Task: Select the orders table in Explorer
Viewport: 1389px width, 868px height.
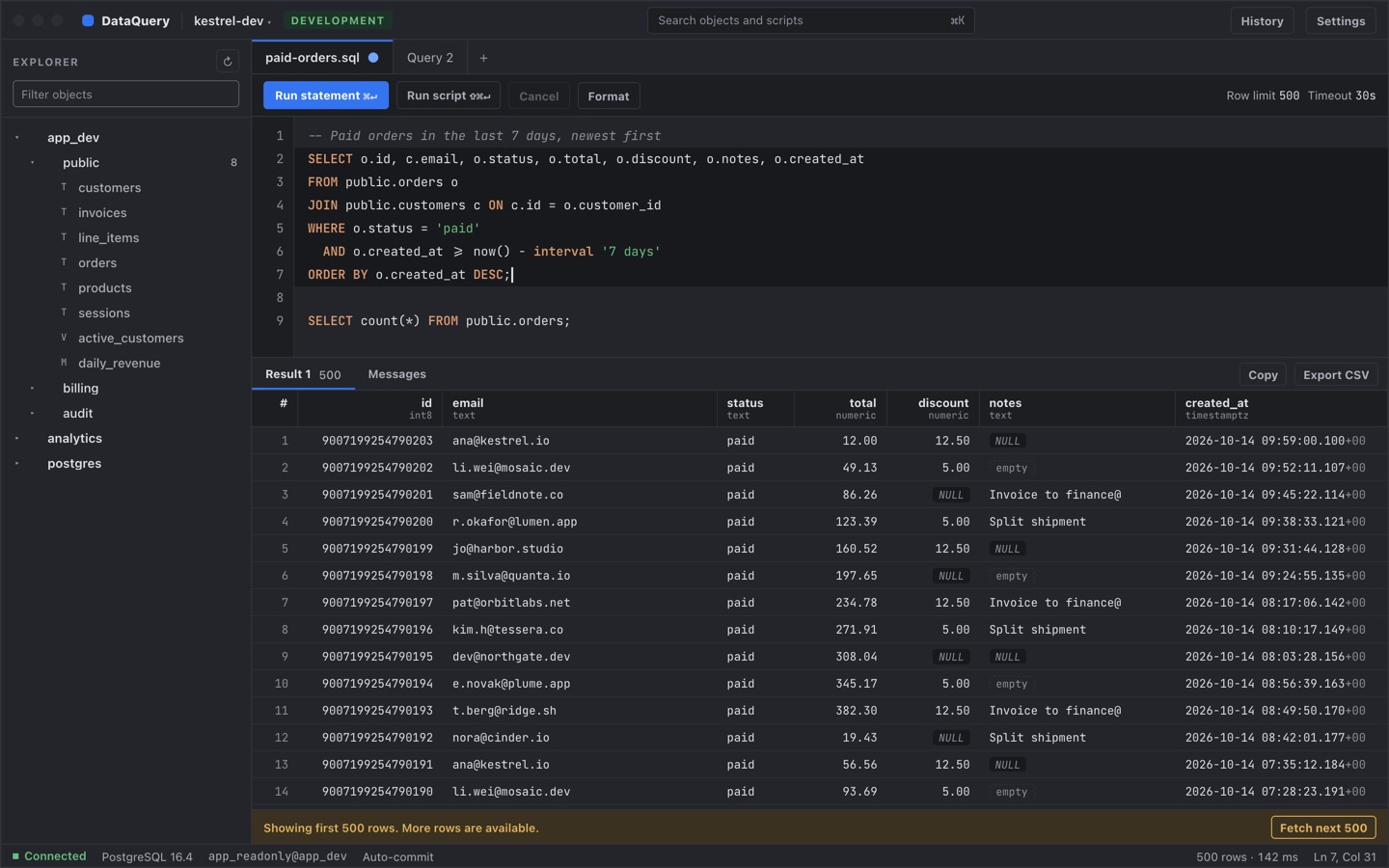Action: [x=125, y=262]
